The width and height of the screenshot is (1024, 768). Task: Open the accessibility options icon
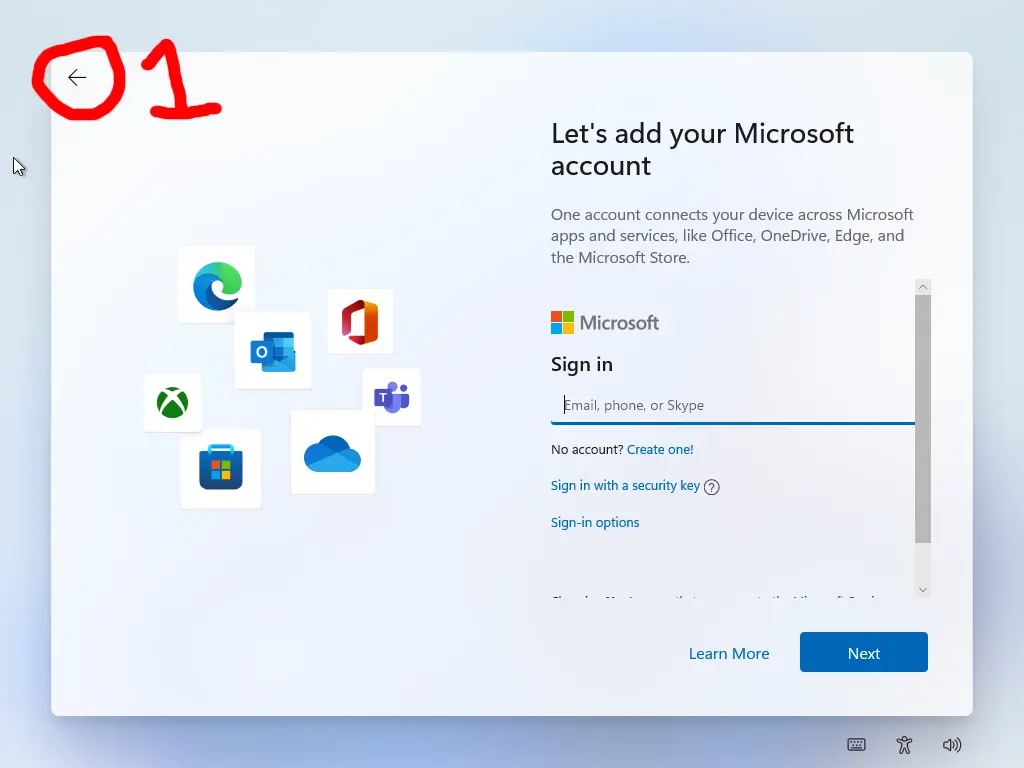(904, 744)
